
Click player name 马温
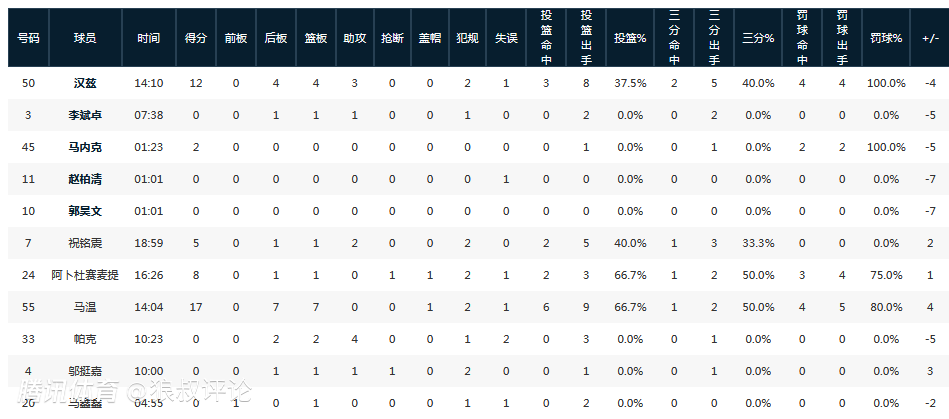(85, 307)
